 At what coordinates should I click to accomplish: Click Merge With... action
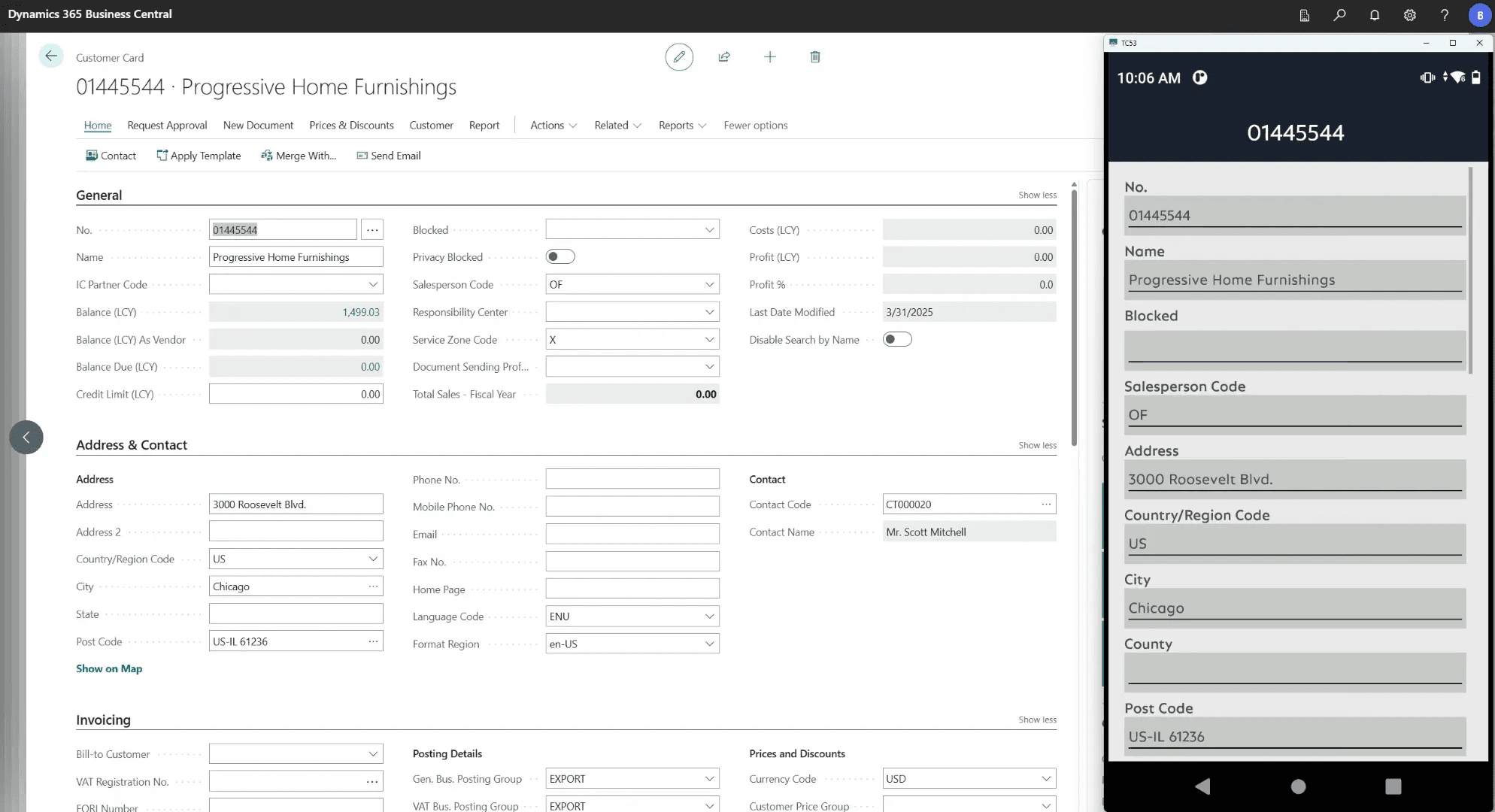299,156
